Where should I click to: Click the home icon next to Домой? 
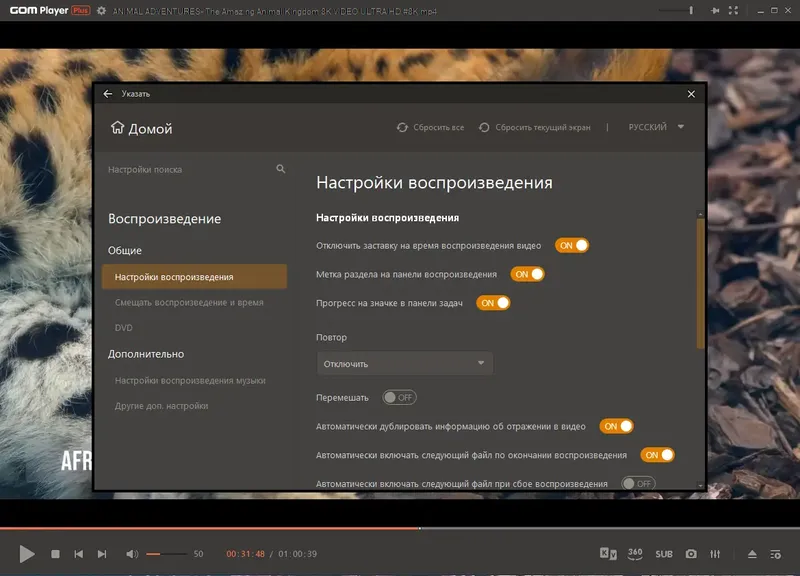[117, 128]
